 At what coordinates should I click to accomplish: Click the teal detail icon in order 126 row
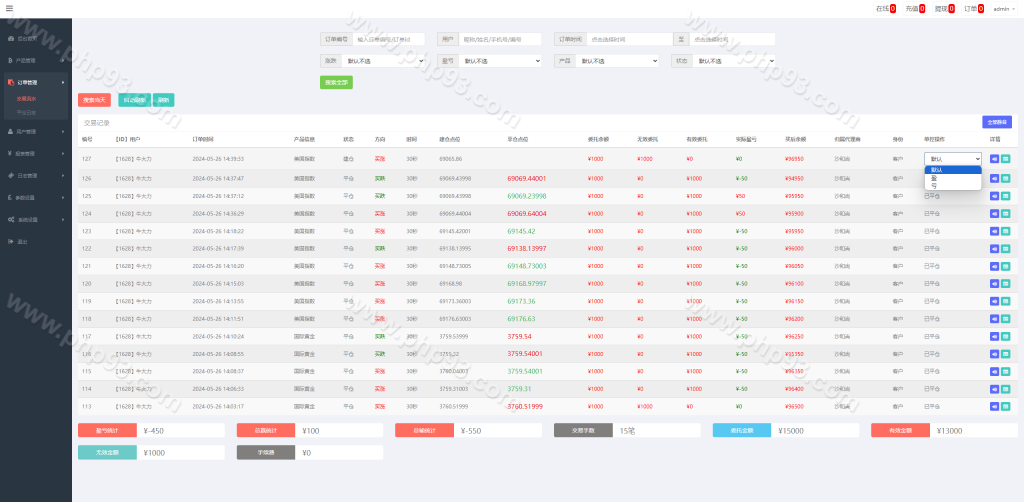[1006, 178]
